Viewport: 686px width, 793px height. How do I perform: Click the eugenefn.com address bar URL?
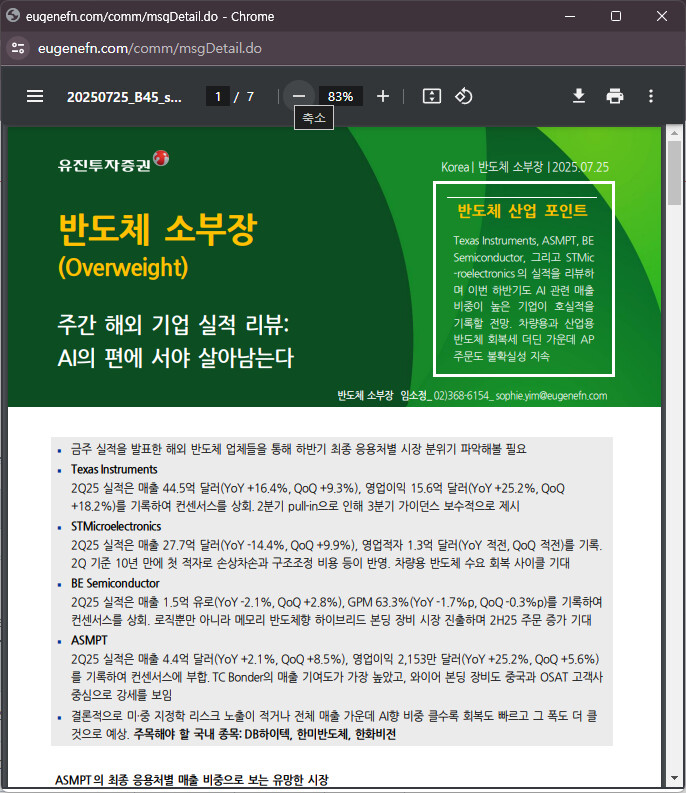[150, 49]
